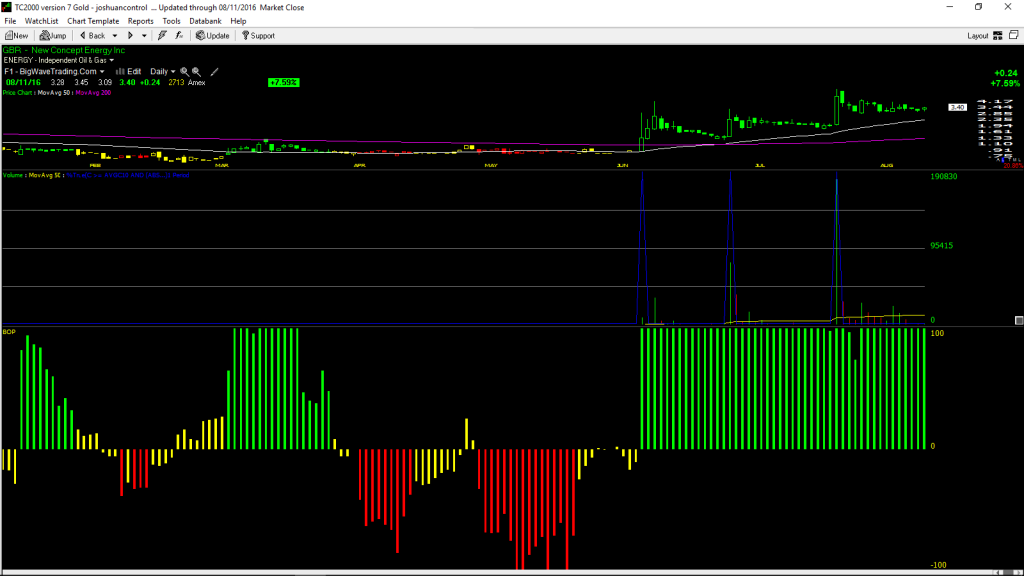The image size is (1024, 576).
Task: Go Back using the left arrow button
Action: (x=92, y=36)
